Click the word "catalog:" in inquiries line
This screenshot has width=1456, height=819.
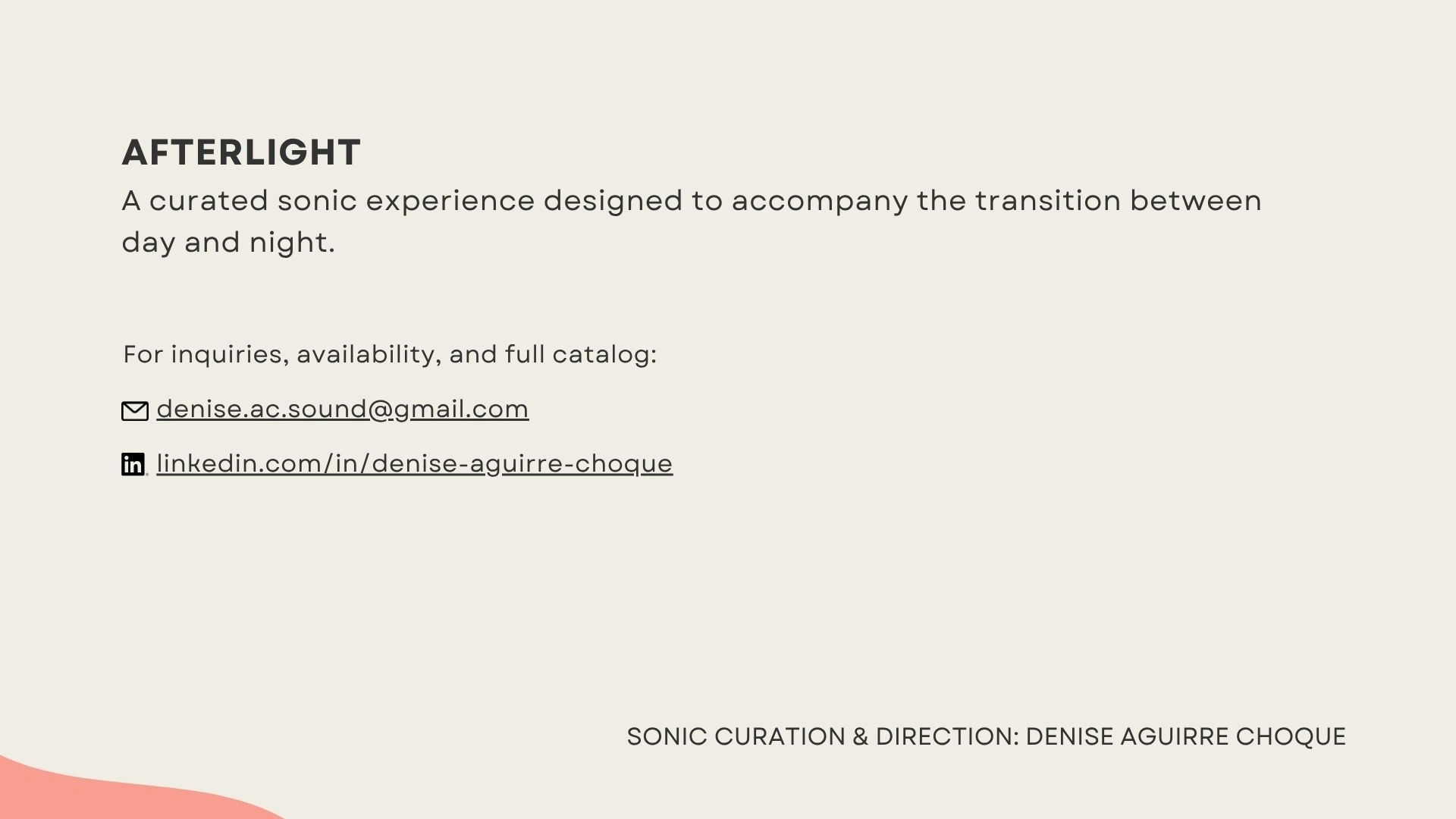[604, 355]
